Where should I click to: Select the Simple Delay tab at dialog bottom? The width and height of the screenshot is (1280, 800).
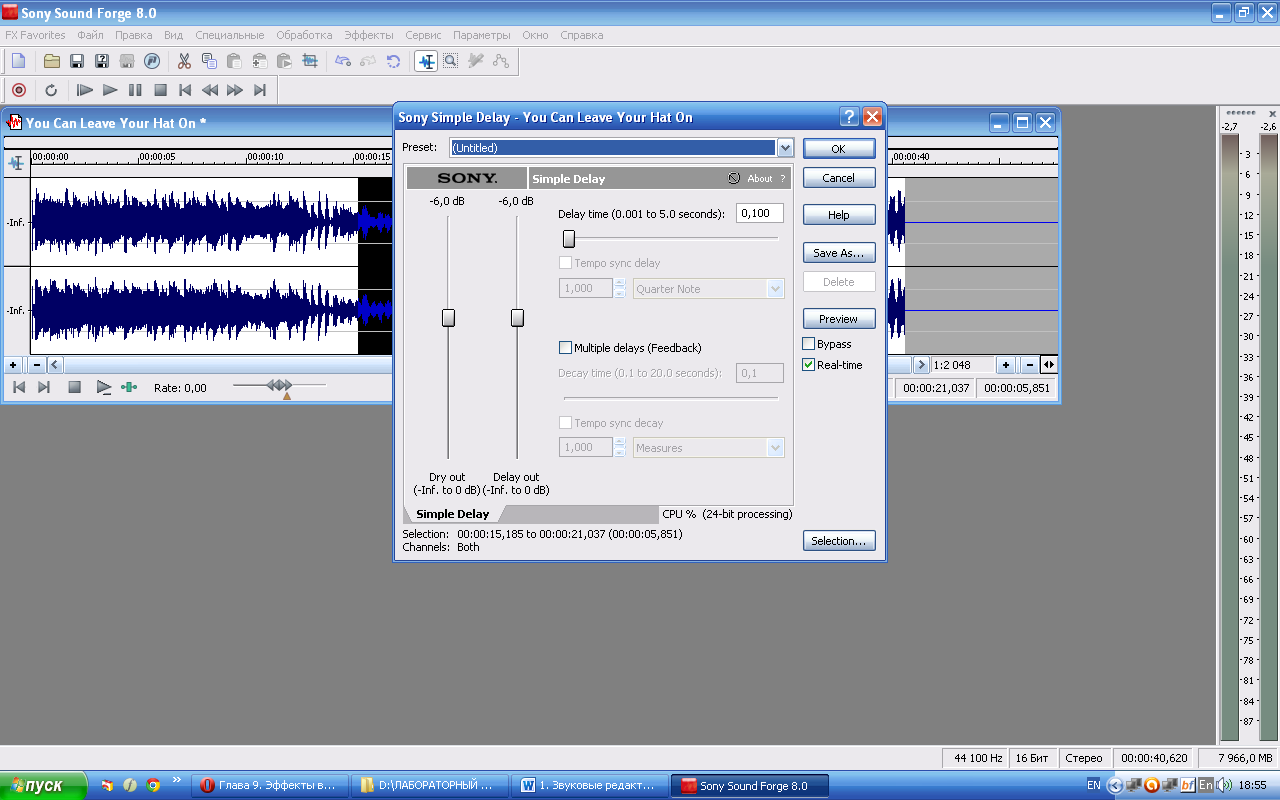coord(453,514)
